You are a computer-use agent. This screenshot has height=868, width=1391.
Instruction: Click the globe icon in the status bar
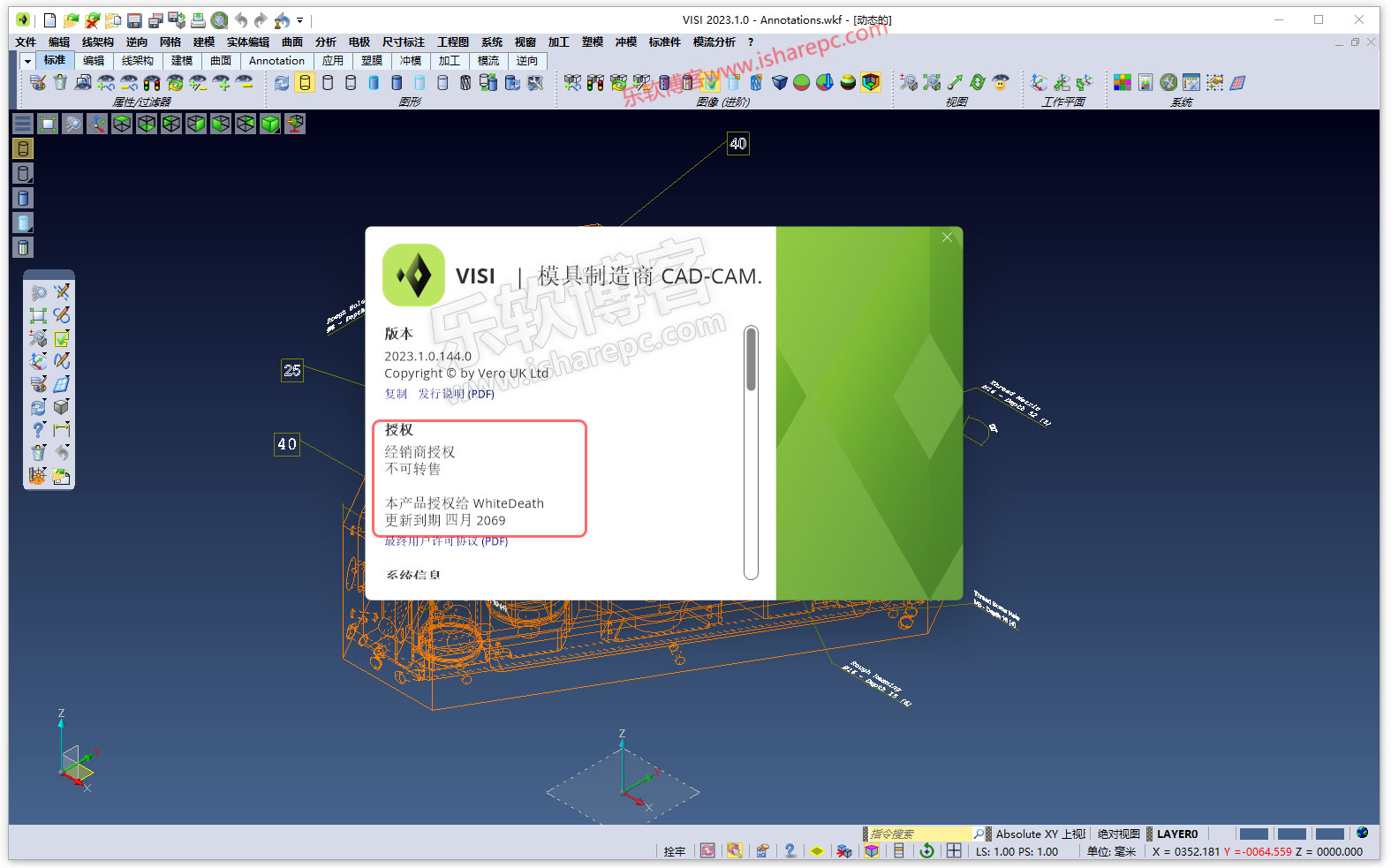click(x=1363, y=833)
